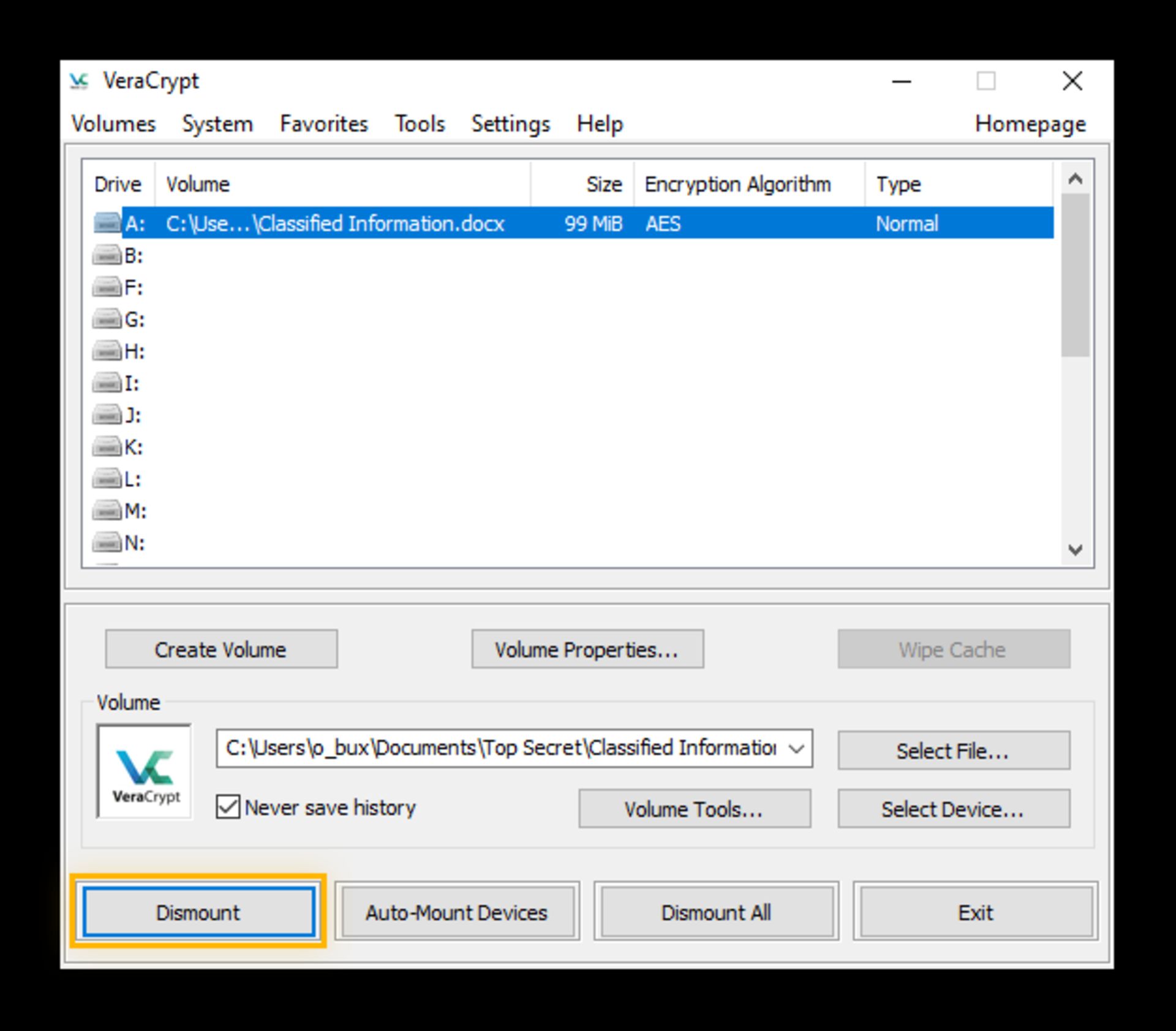Select the M: drive icon

[x=107, y=511]
